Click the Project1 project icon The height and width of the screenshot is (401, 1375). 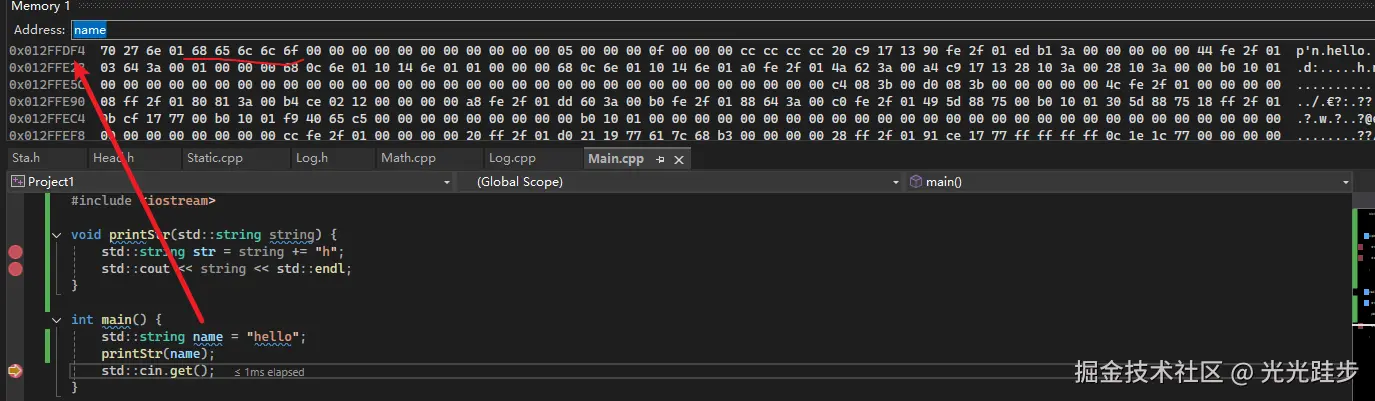click(17, 182)
